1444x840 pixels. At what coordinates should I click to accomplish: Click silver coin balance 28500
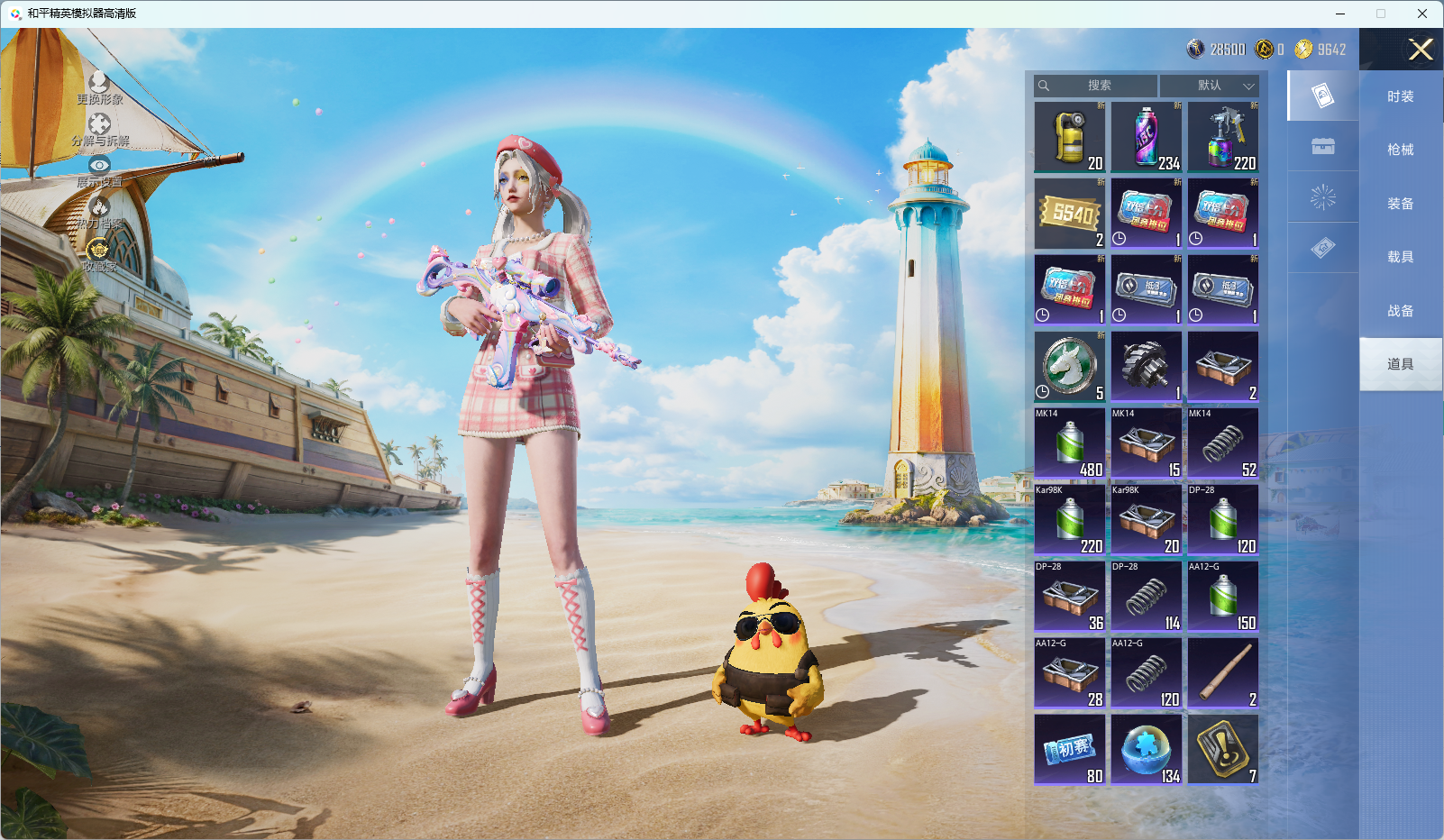coord(1216,50)
